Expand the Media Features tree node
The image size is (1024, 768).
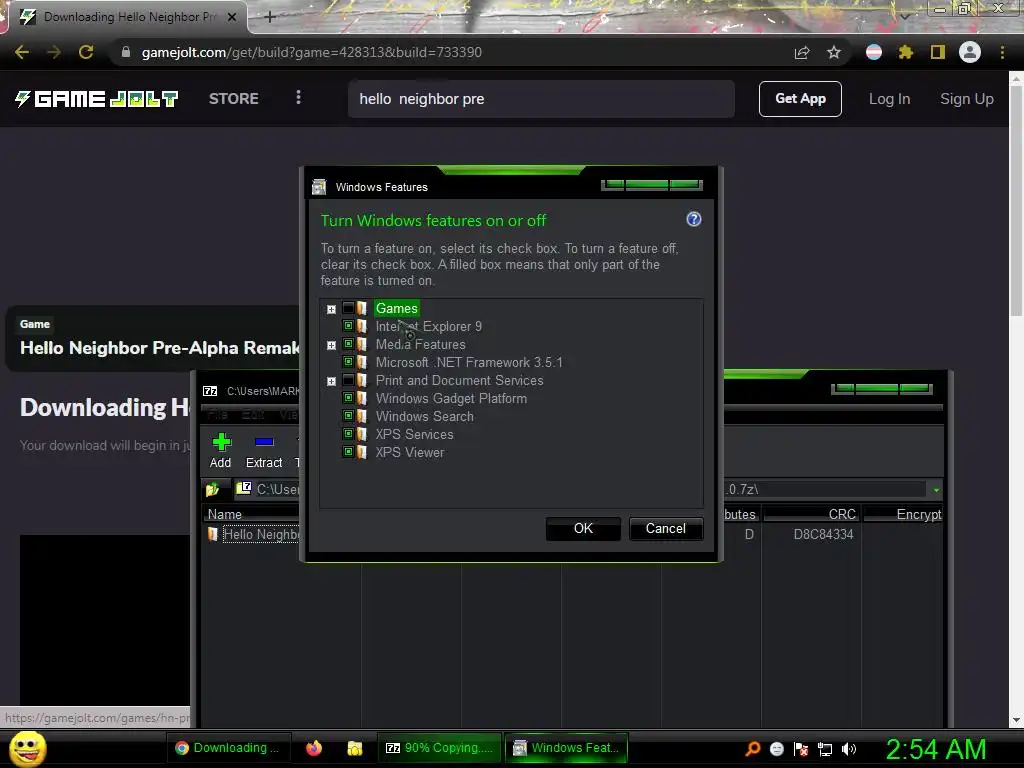click(x=331, y=345)
